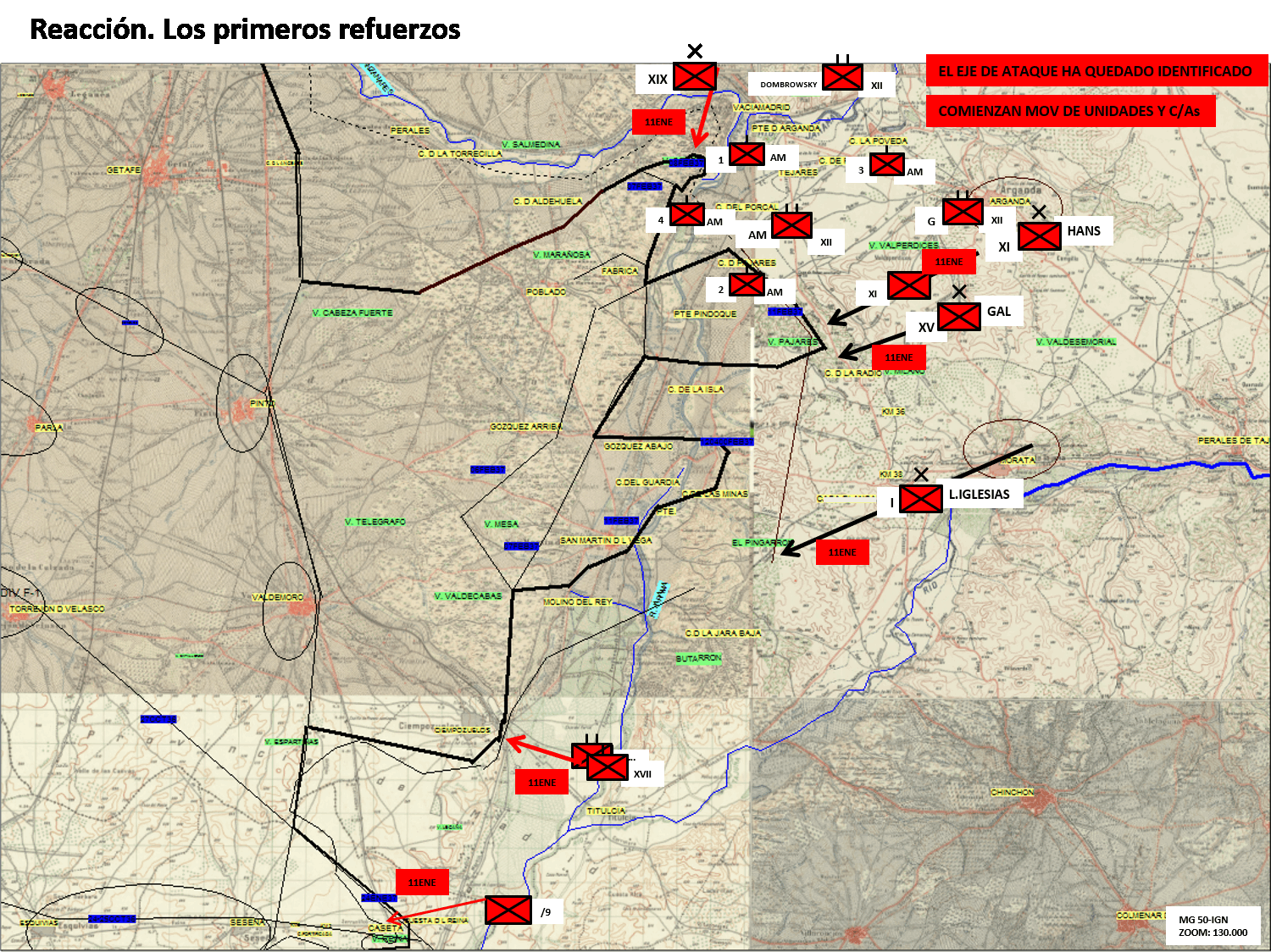Click the EL PINGARRON label
The width and height of the screenshot is (1271, 952).
click(763, 542)
